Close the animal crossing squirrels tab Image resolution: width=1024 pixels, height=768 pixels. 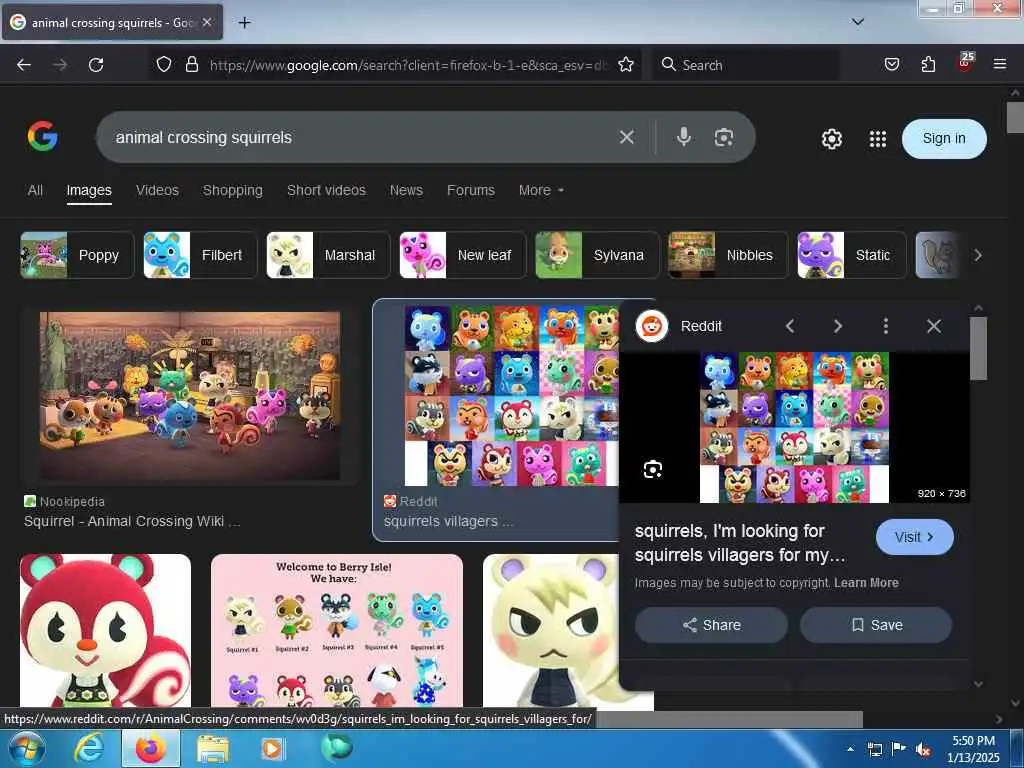point(207,22)
